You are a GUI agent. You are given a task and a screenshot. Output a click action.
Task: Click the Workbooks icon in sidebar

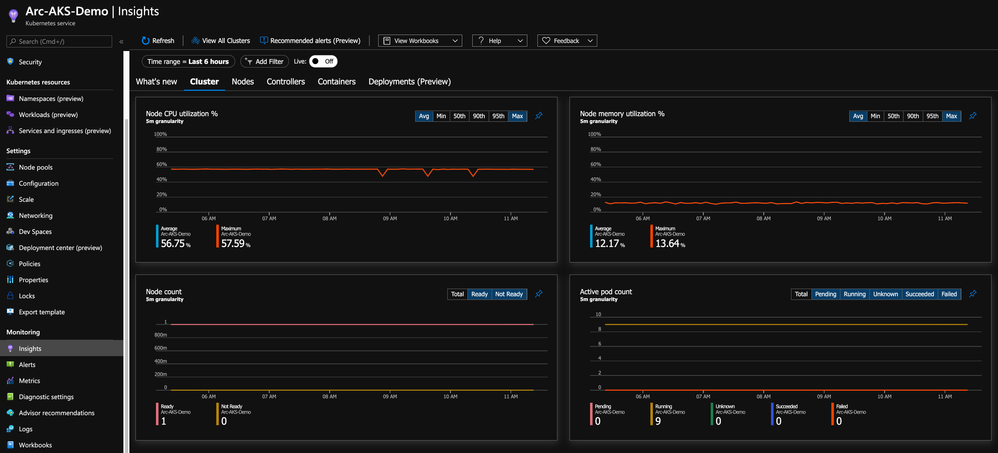pyautogui.click(x=10, y=445)
